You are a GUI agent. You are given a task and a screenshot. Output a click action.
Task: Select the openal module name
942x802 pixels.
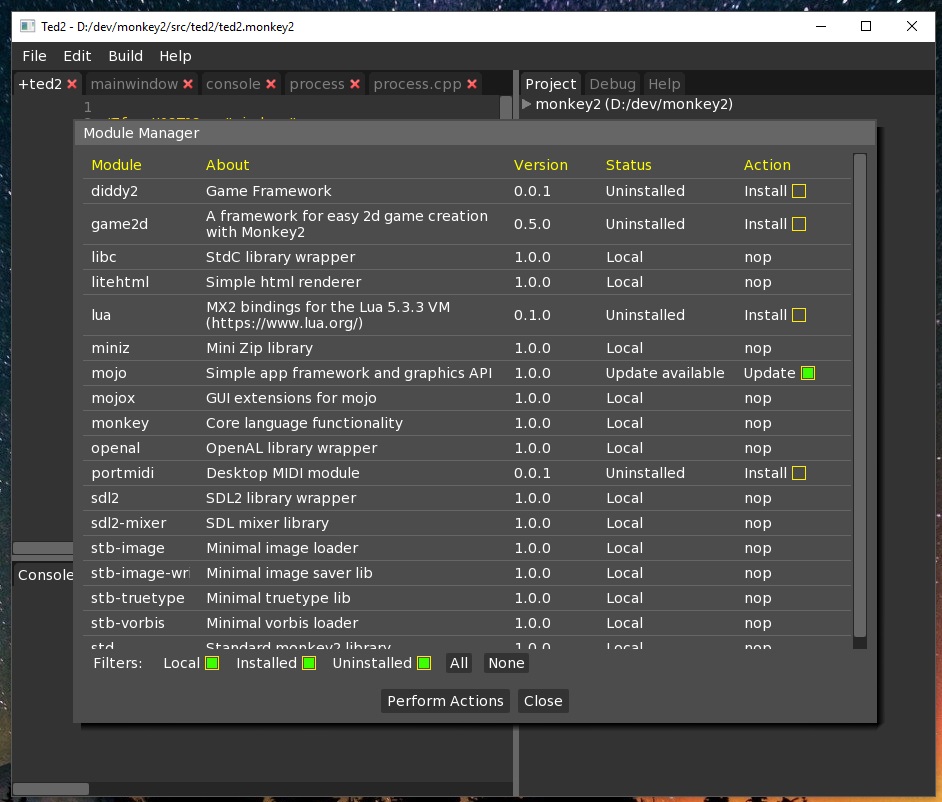point(115,448)
